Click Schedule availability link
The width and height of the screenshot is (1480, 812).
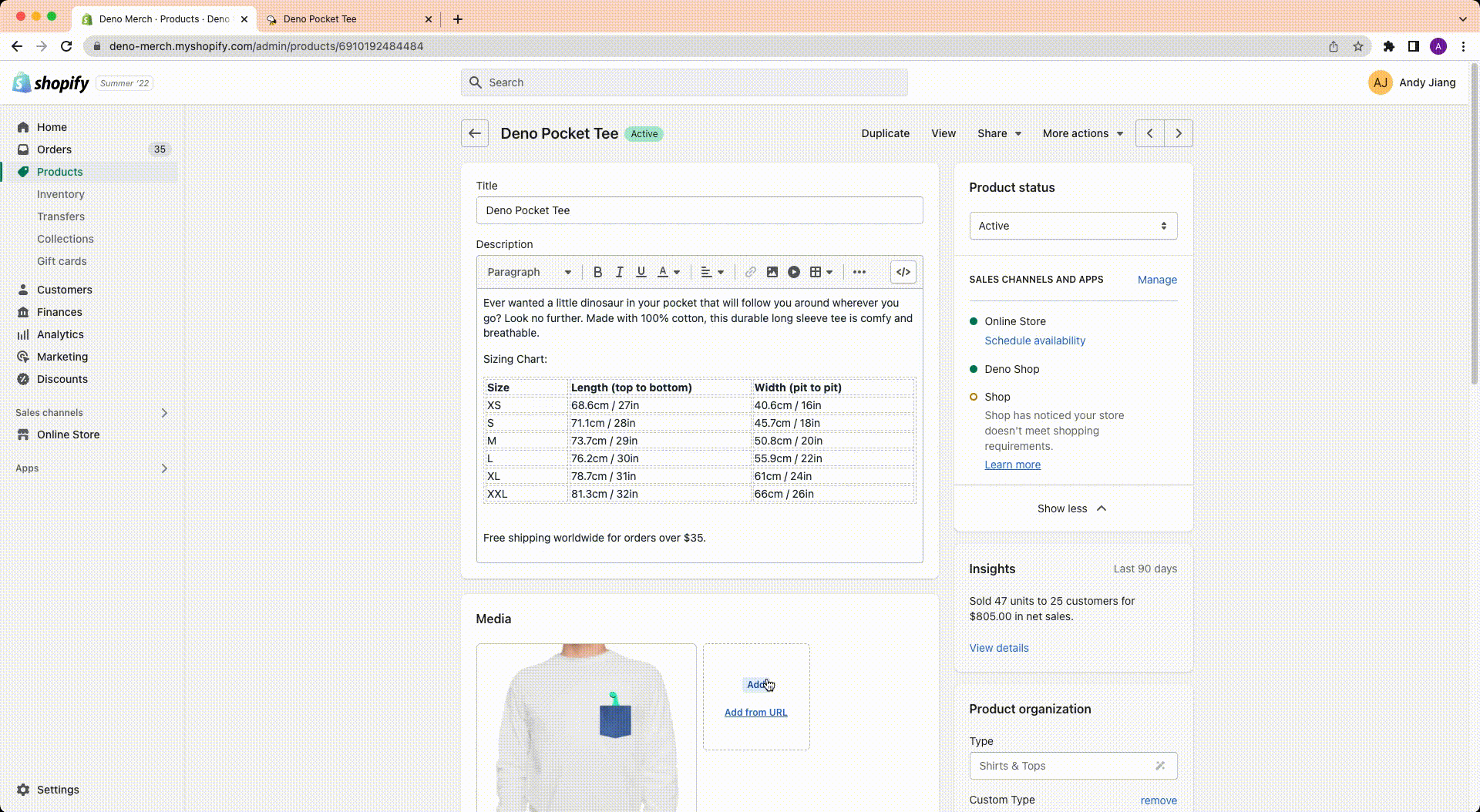[x=1034, y=341]
